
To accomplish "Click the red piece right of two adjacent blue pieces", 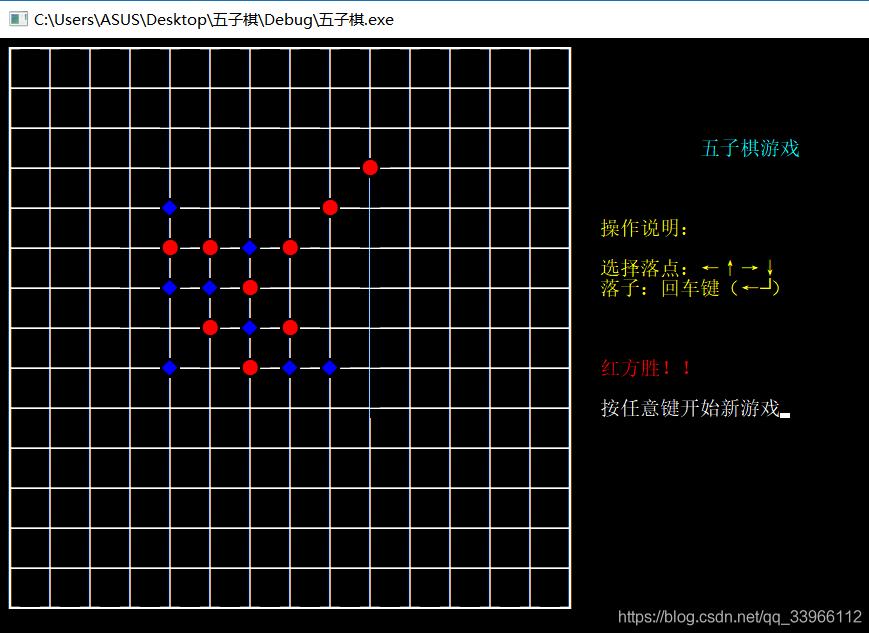I will click(x=250, y=287).
